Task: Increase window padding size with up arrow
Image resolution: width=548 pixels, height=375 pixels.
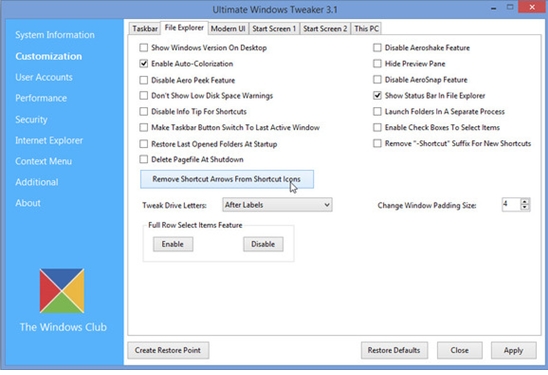Action: 525,202
